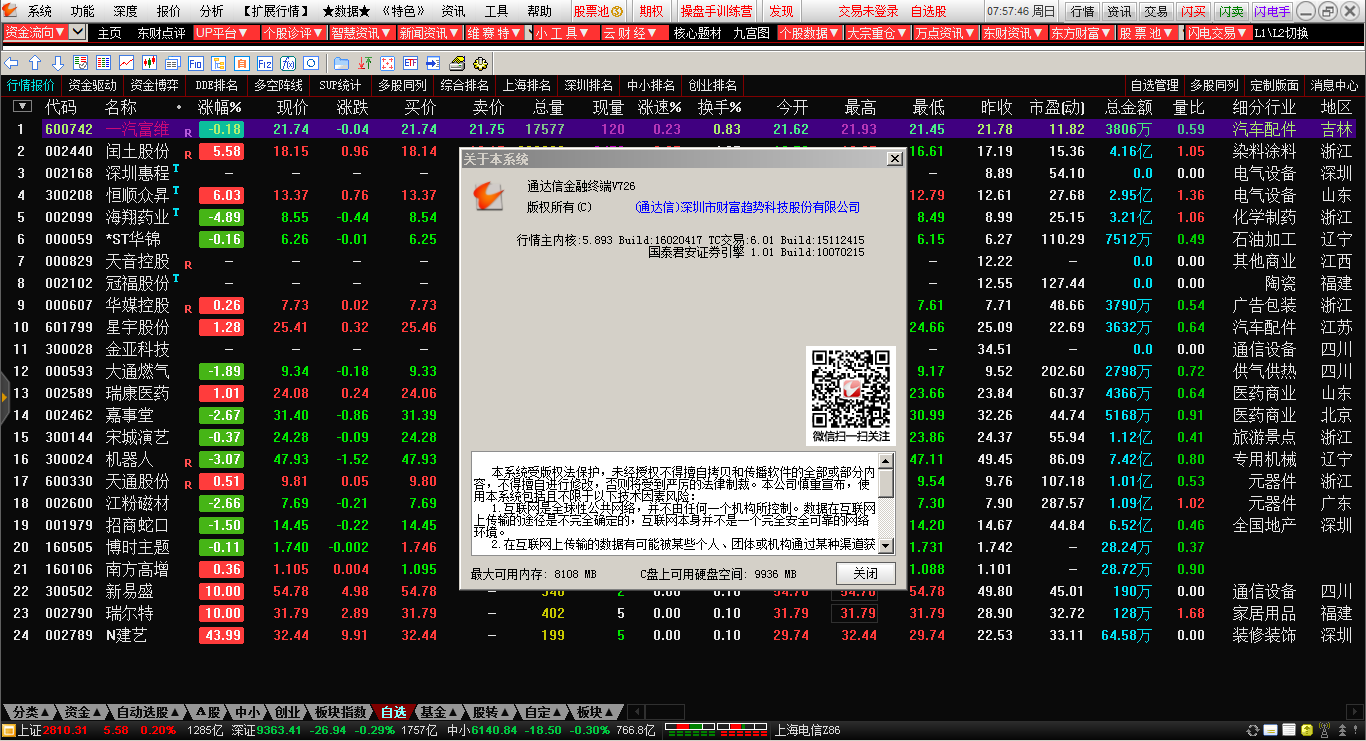The image size is (1366, 741).
Task: Click the left edge panel expander arrow
Action: [4, 396]
